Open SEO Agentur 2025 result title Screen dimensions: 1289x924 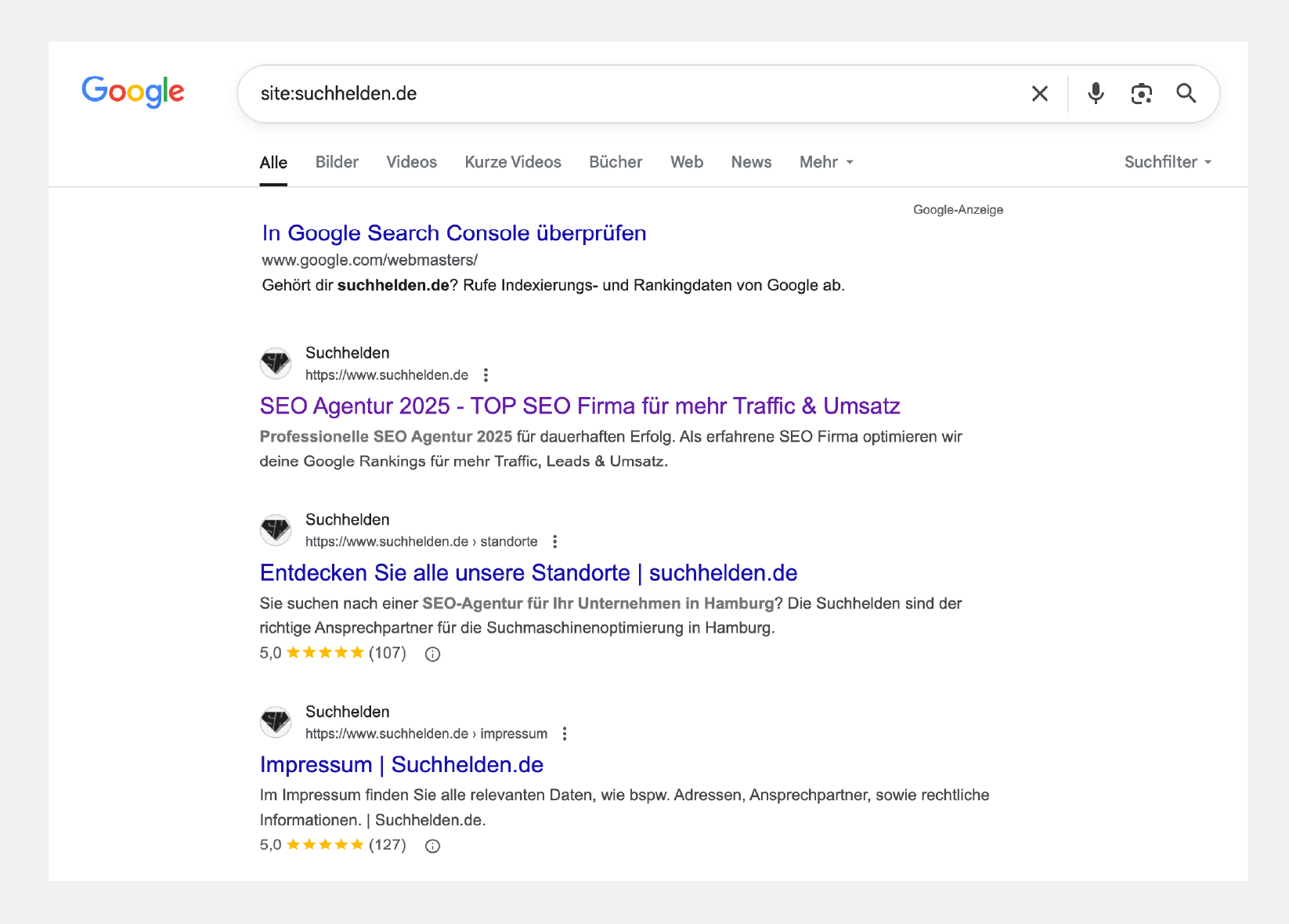[x=580, y=406]
